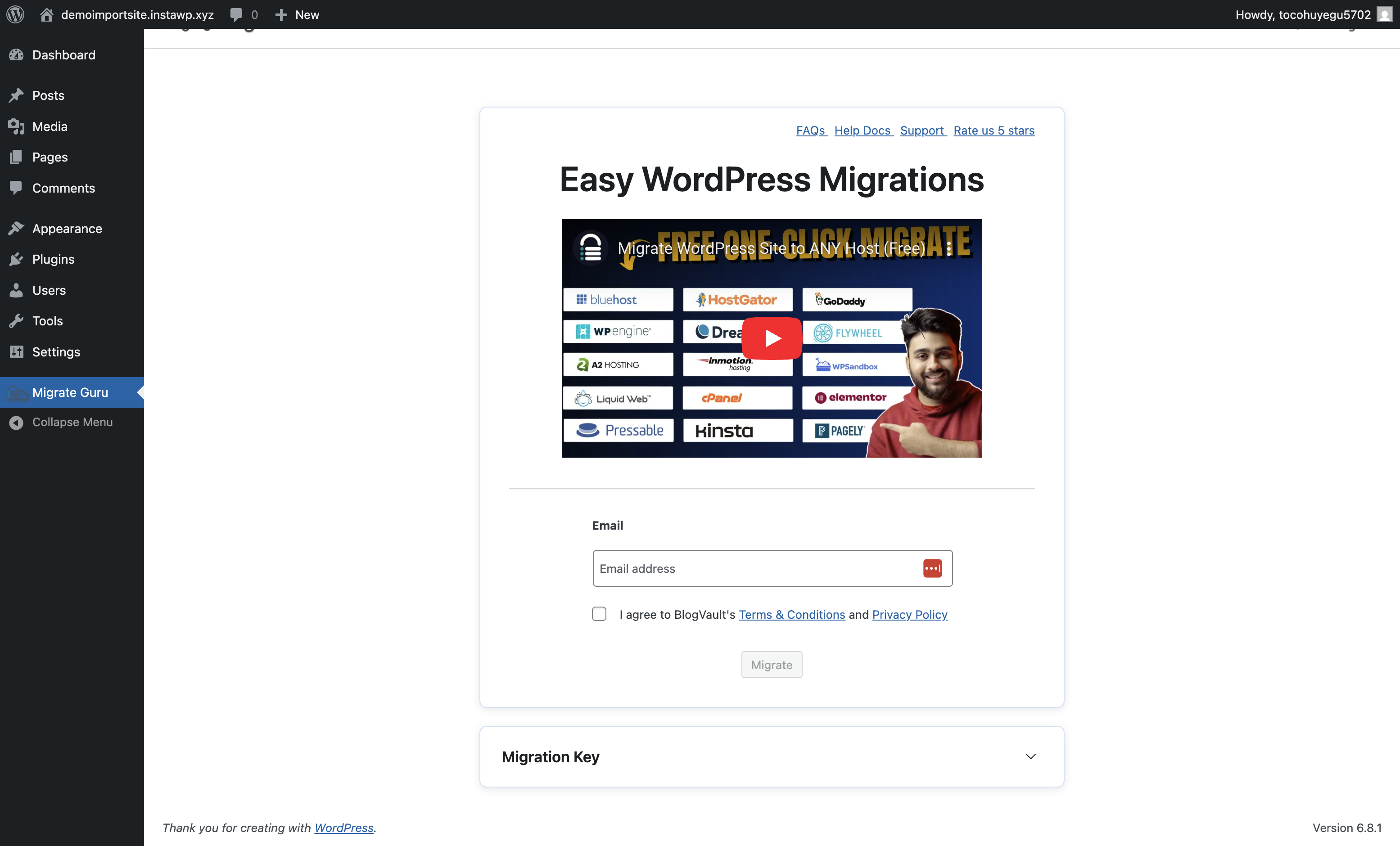
Task: Click the Rate us 5 stars link
Action: point(994,130)
